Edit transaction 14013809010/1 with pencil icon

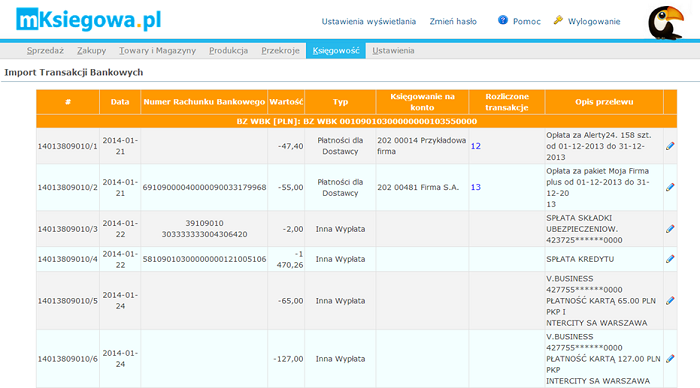pos(670,146)
